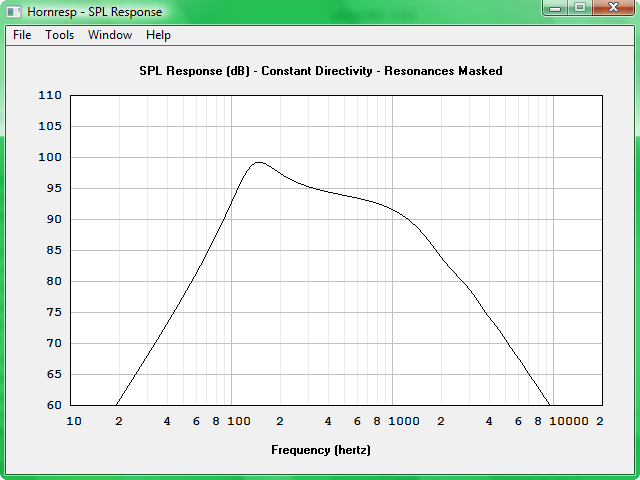Open the File menu
Viewport: 640px width, 480px height.
pos(22,35)
